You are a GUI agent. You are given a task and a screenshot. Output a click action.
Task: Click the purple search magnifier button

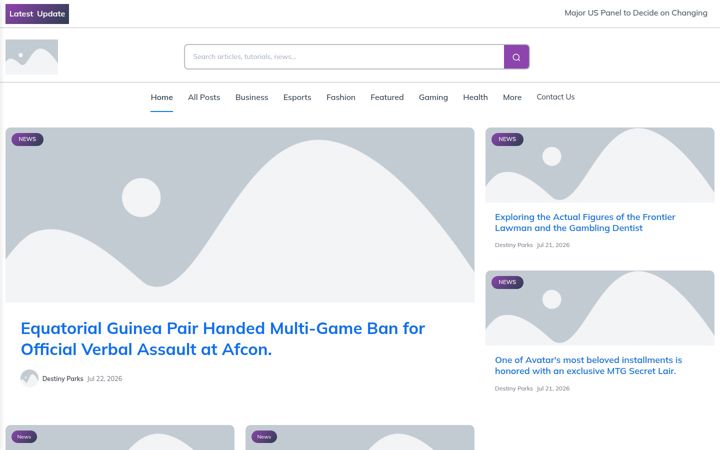click(x=516, y=57)
